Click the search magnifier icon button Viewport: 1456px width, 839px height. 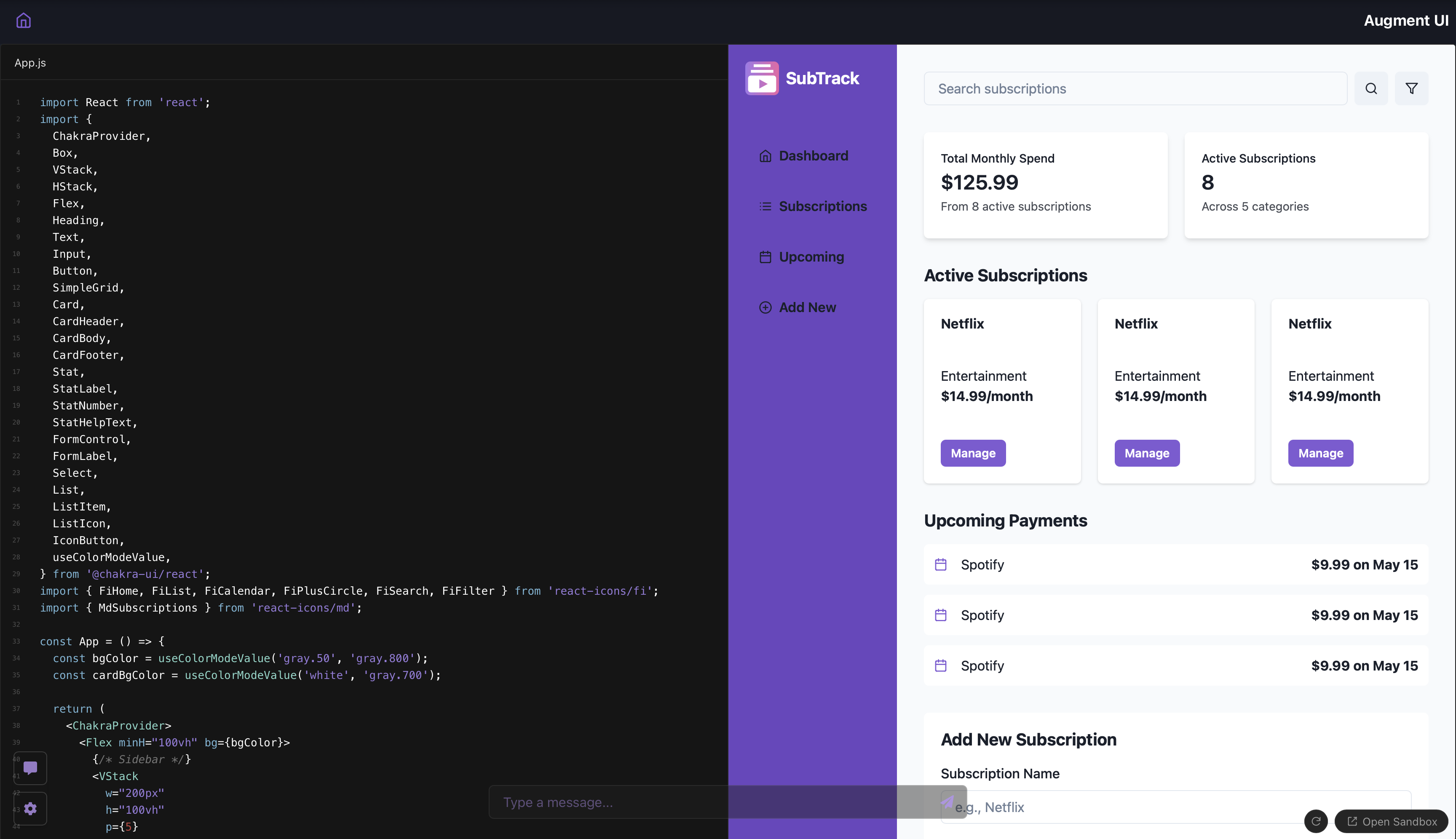pos(1371,89)
